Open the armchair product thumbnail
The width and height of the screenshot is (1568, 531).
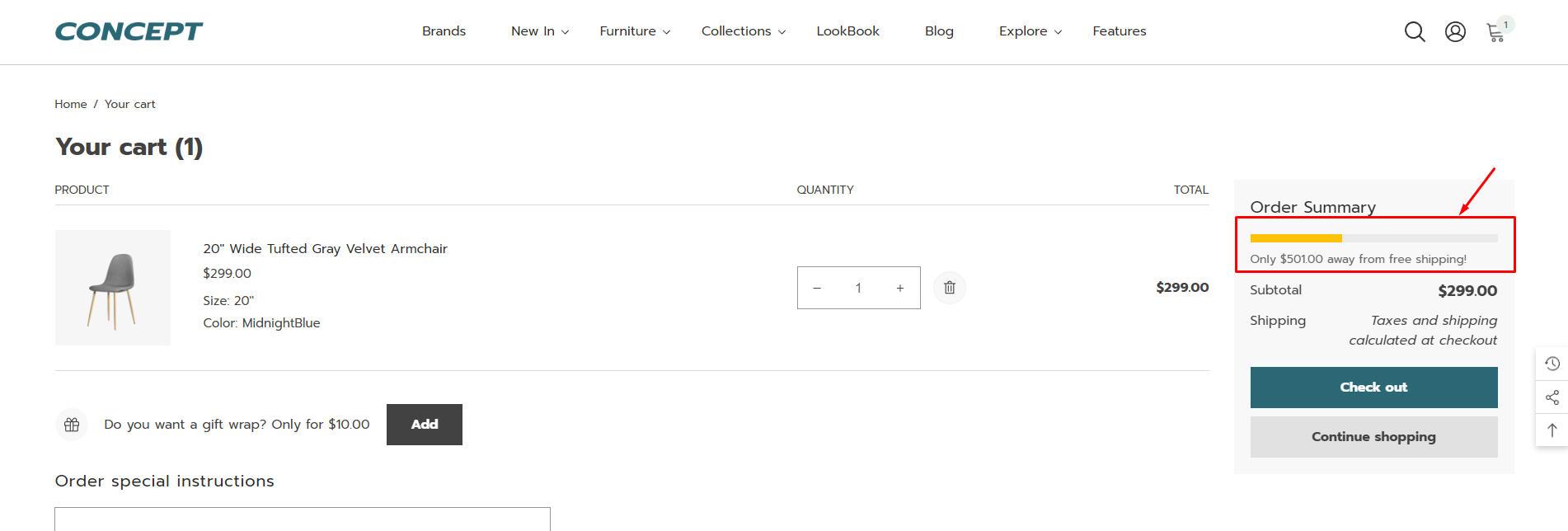113,288
